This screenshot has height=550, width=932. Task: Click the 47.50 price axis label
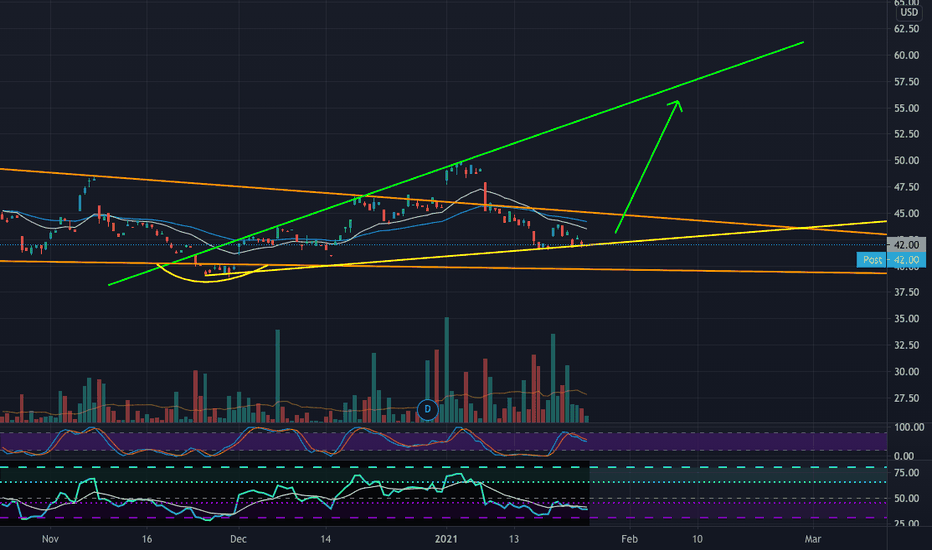pyautogui.click(x=906, y=187)
